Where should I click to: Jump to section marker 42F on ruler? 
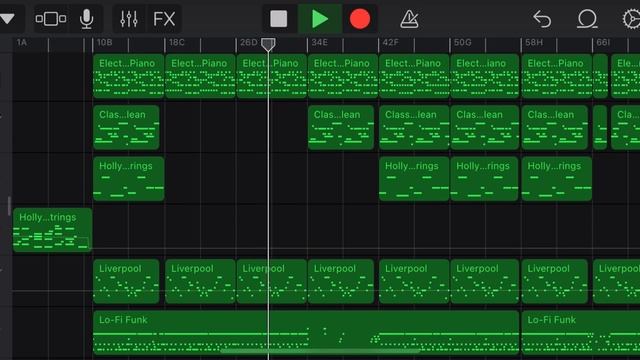(x=390, y=42)
